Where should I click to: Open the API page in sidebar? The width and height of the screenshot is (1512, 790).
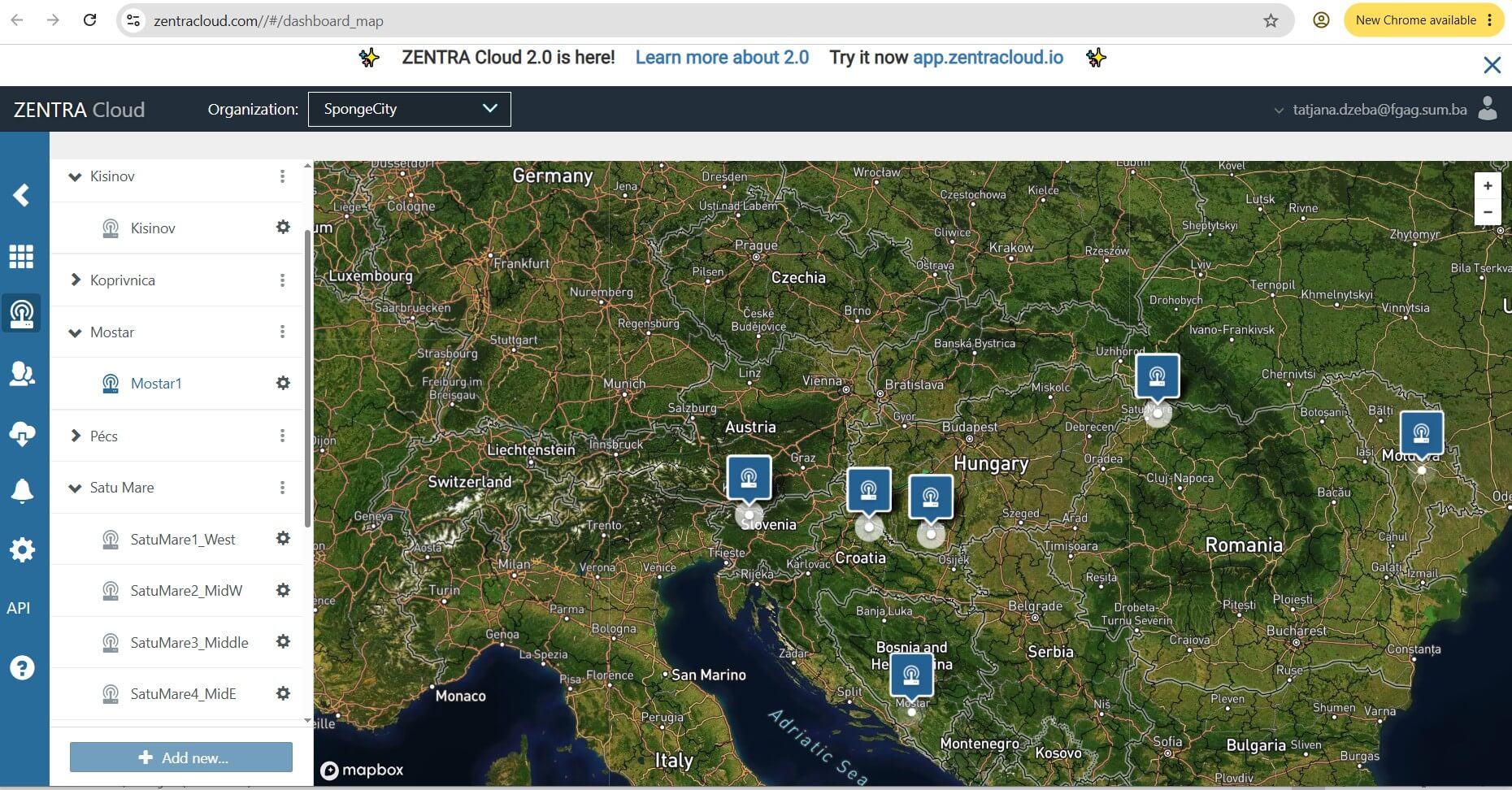tap(19, 608)
